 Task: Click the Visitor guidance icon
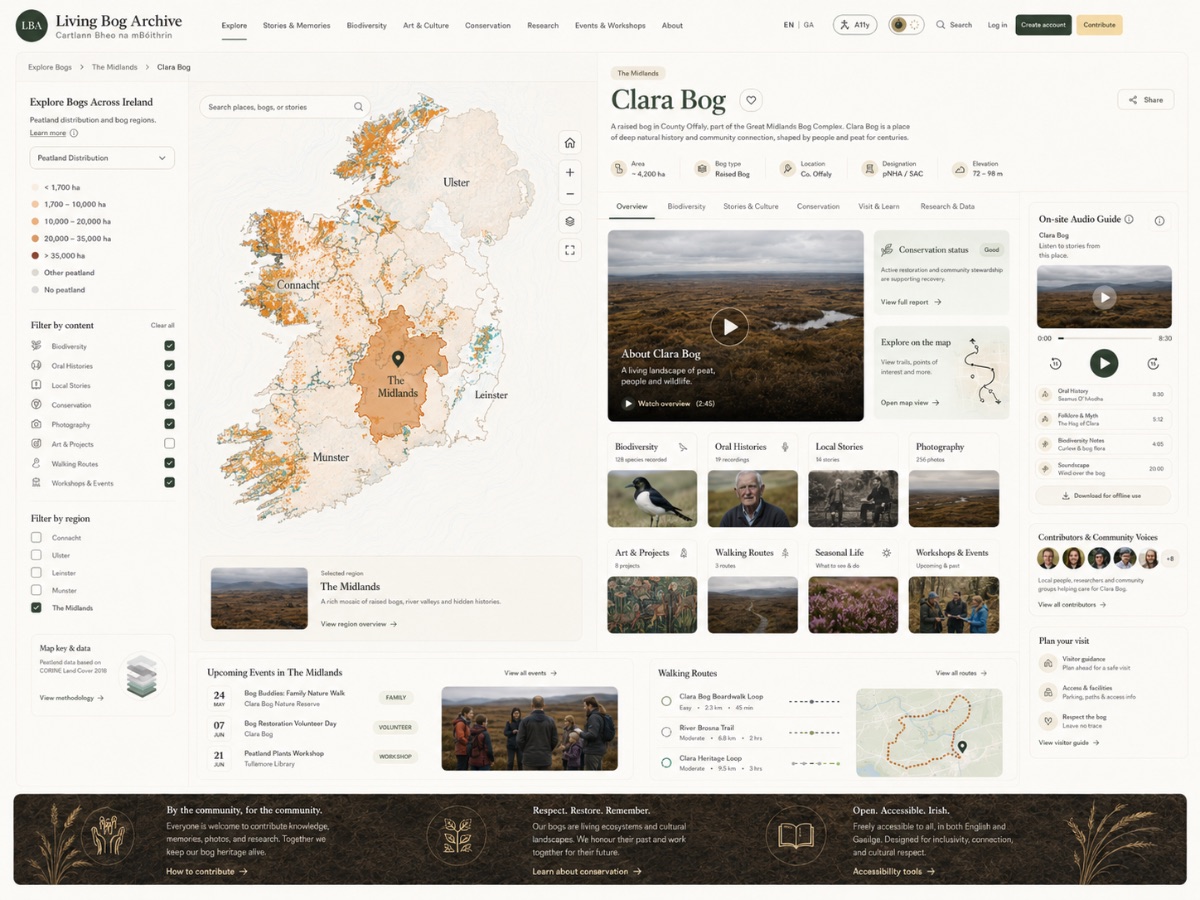pos(1048,663)
